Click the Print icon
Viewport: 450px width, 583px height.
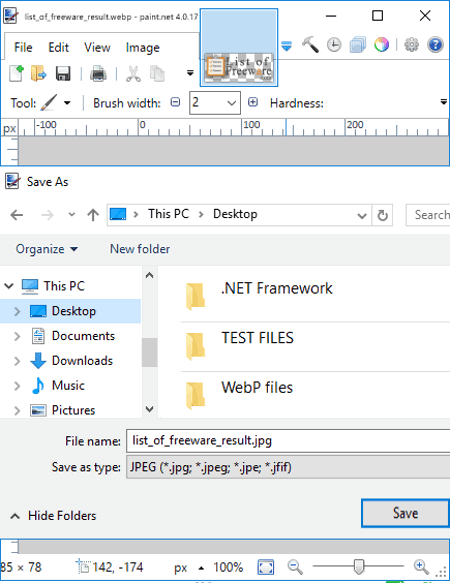point(98,74)
